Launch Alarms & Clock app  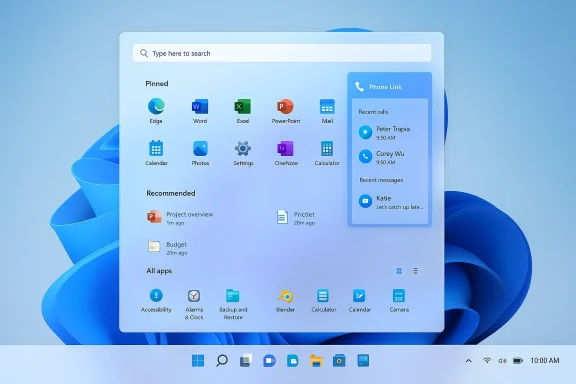pyautogui.click(x=194, y=304)
